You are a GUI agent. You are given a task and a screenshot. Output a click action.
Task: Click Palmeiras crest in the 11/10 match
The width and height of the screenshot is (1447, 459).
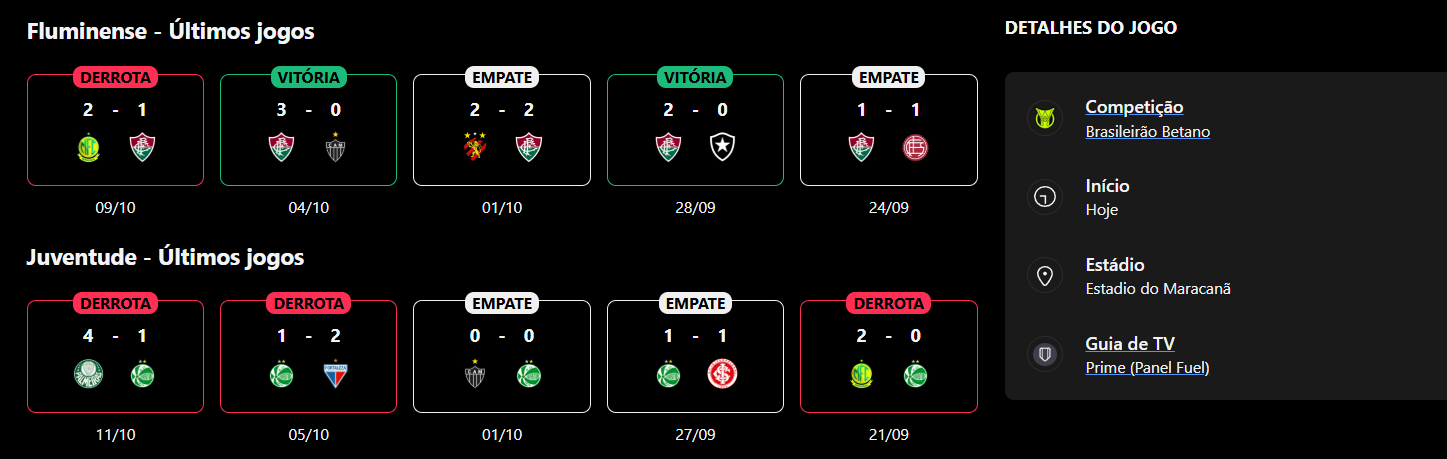[x=89, y=375]
